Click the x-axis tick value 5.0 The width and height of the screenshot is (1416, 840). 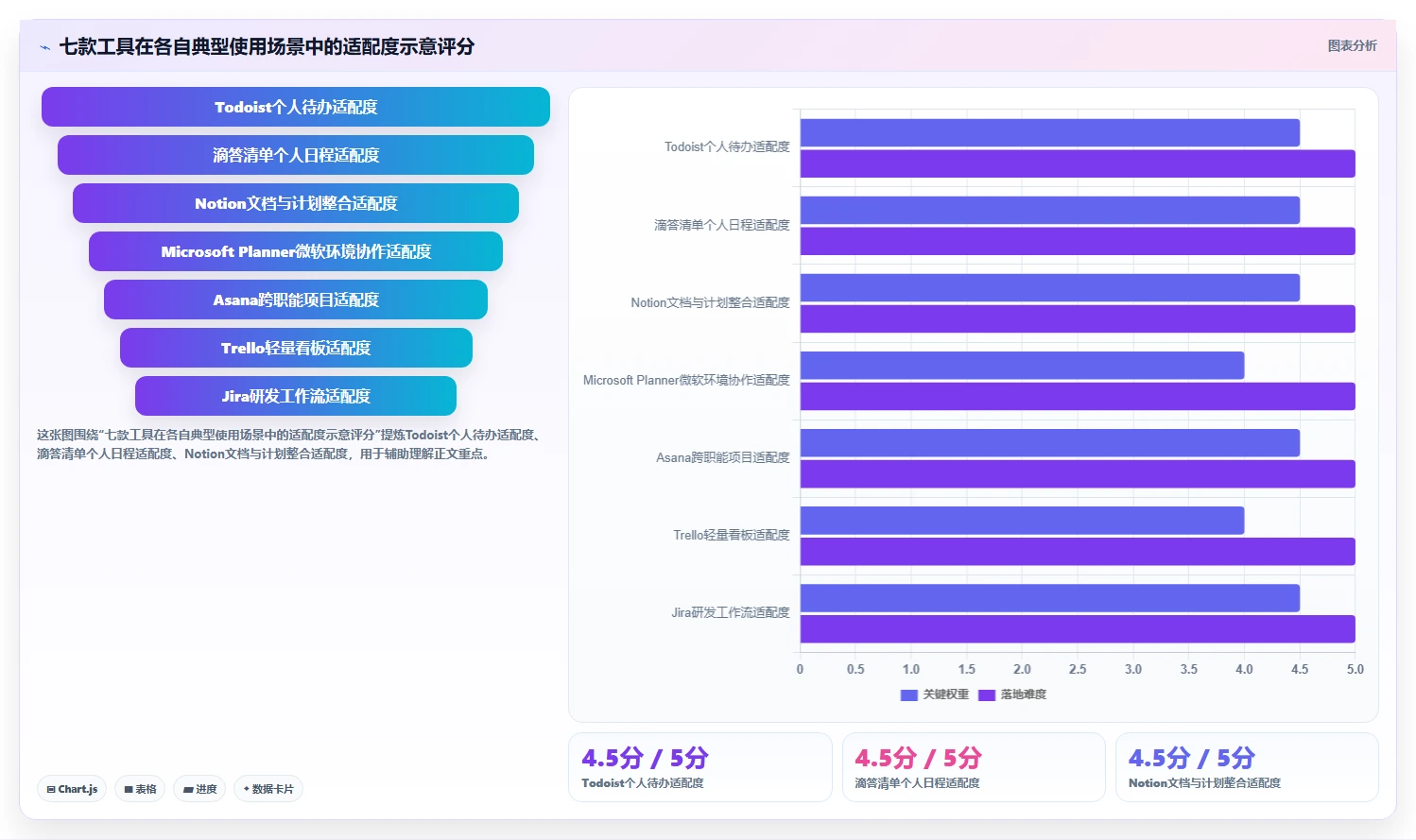point(1356,669)
